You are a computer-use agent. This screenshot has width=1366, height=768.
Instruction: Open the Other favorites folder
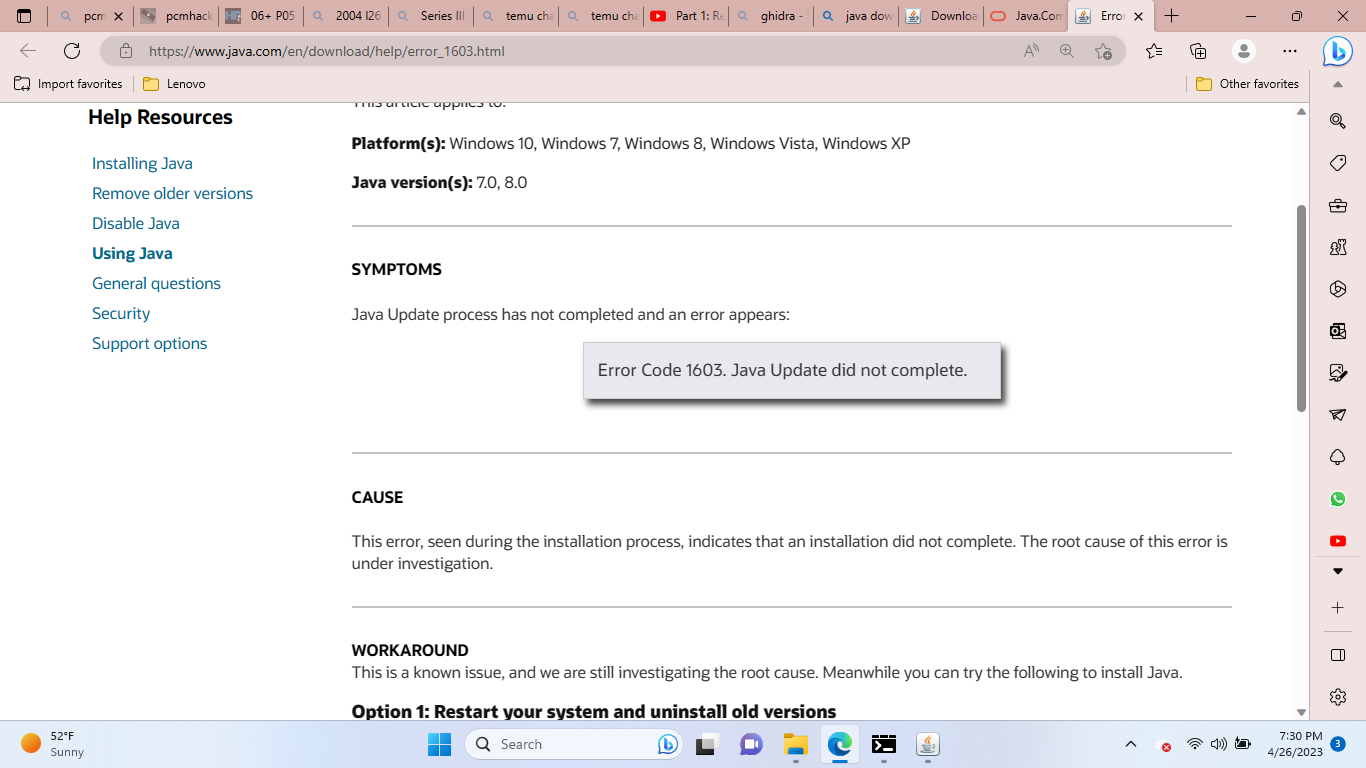pyautogui.click(x=1247, y=84)
